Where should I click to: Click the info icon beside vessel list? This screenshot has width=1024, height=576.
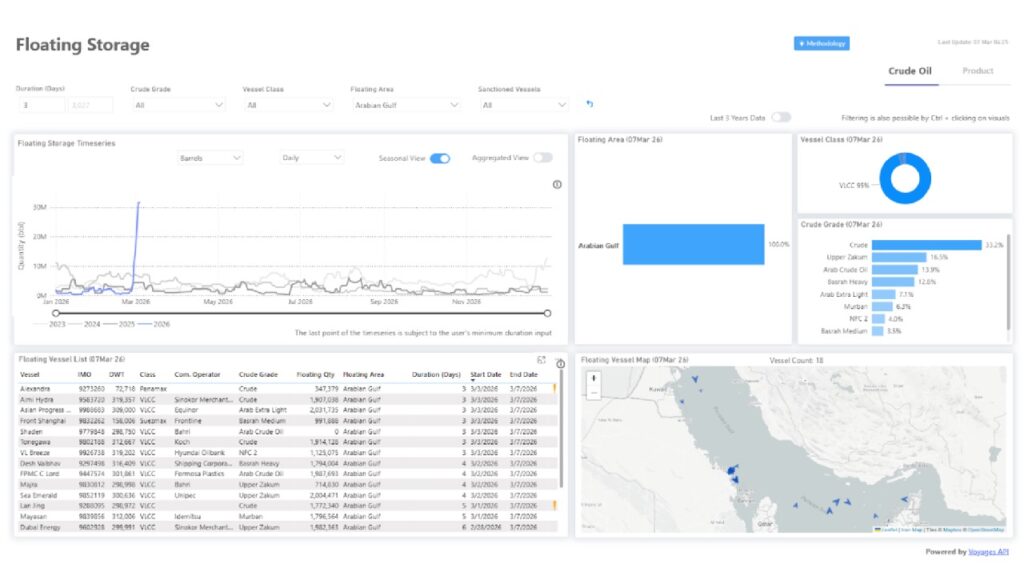559,364
